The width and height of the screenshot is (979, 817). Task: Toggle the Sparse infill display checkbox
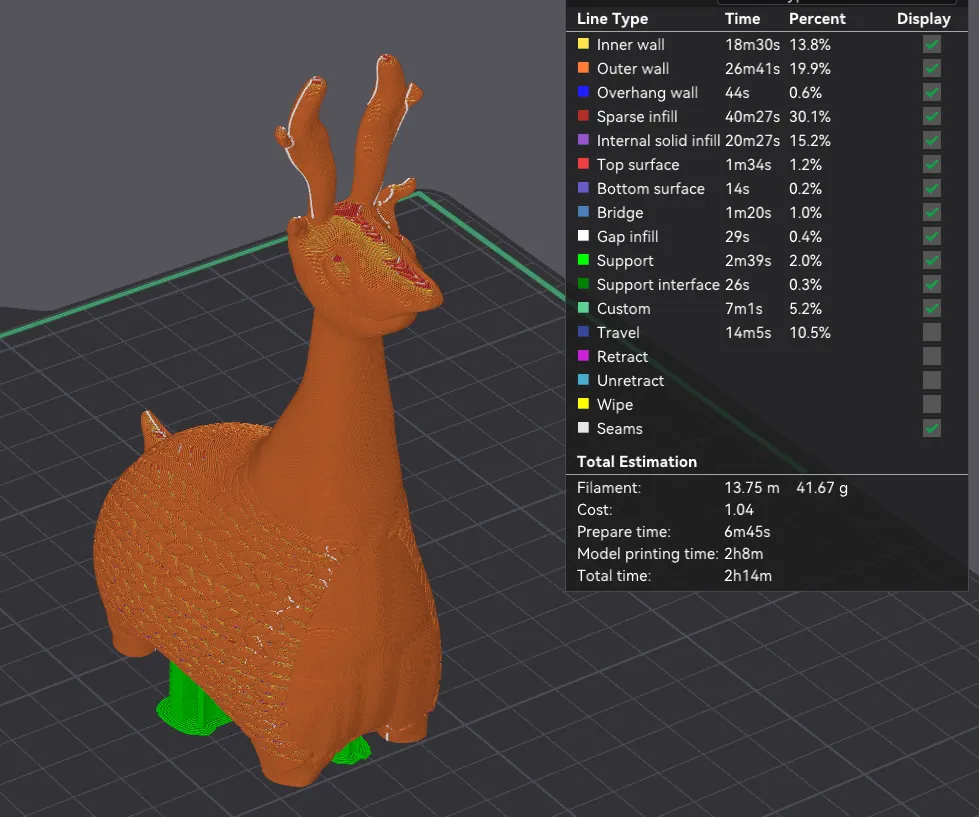click(932, 116)
